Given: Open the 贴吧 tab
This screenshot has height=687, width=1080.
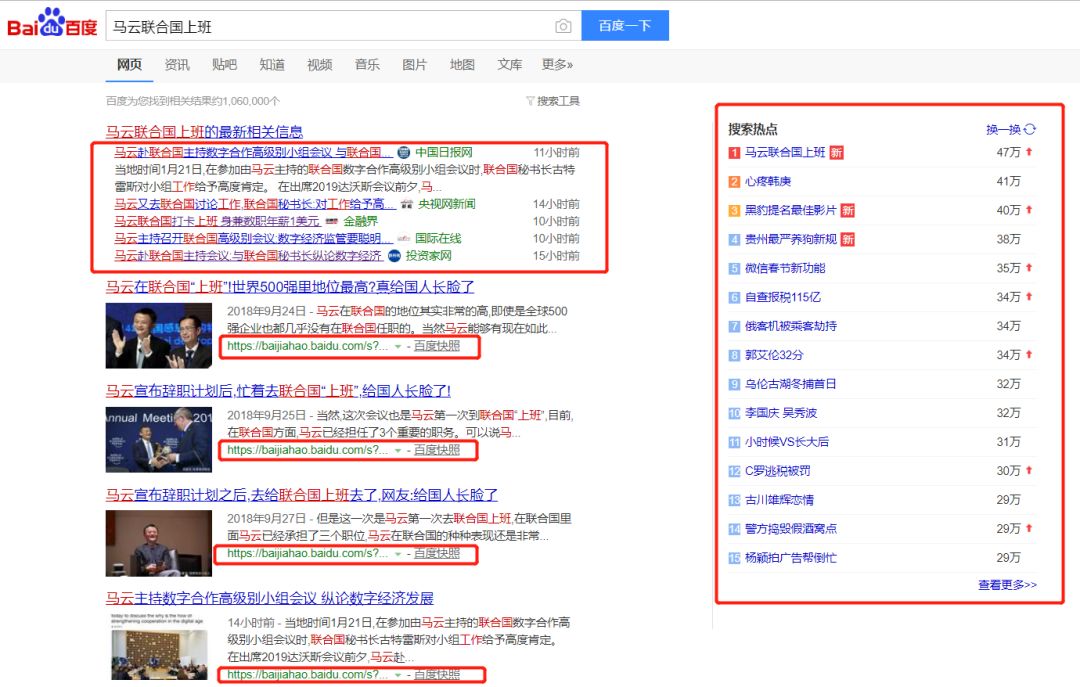Looking at the screenshot, I should click(x=225, y=64).
